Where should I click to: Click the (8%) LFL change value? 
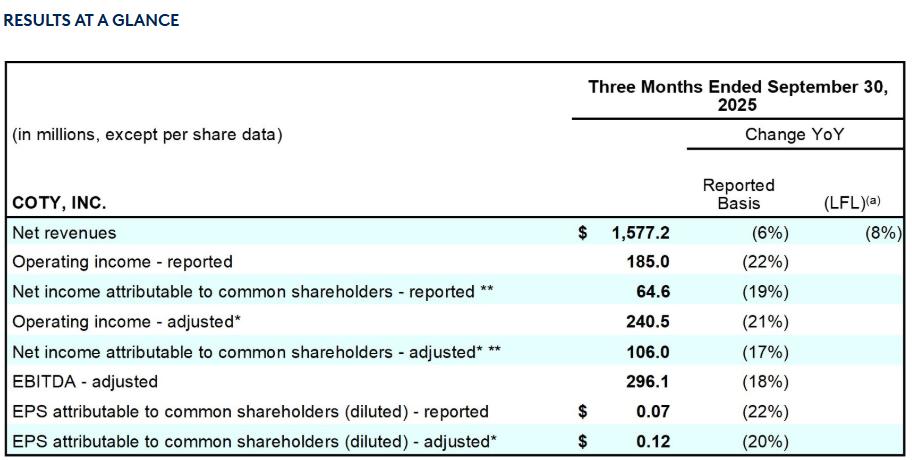(883, 233)
